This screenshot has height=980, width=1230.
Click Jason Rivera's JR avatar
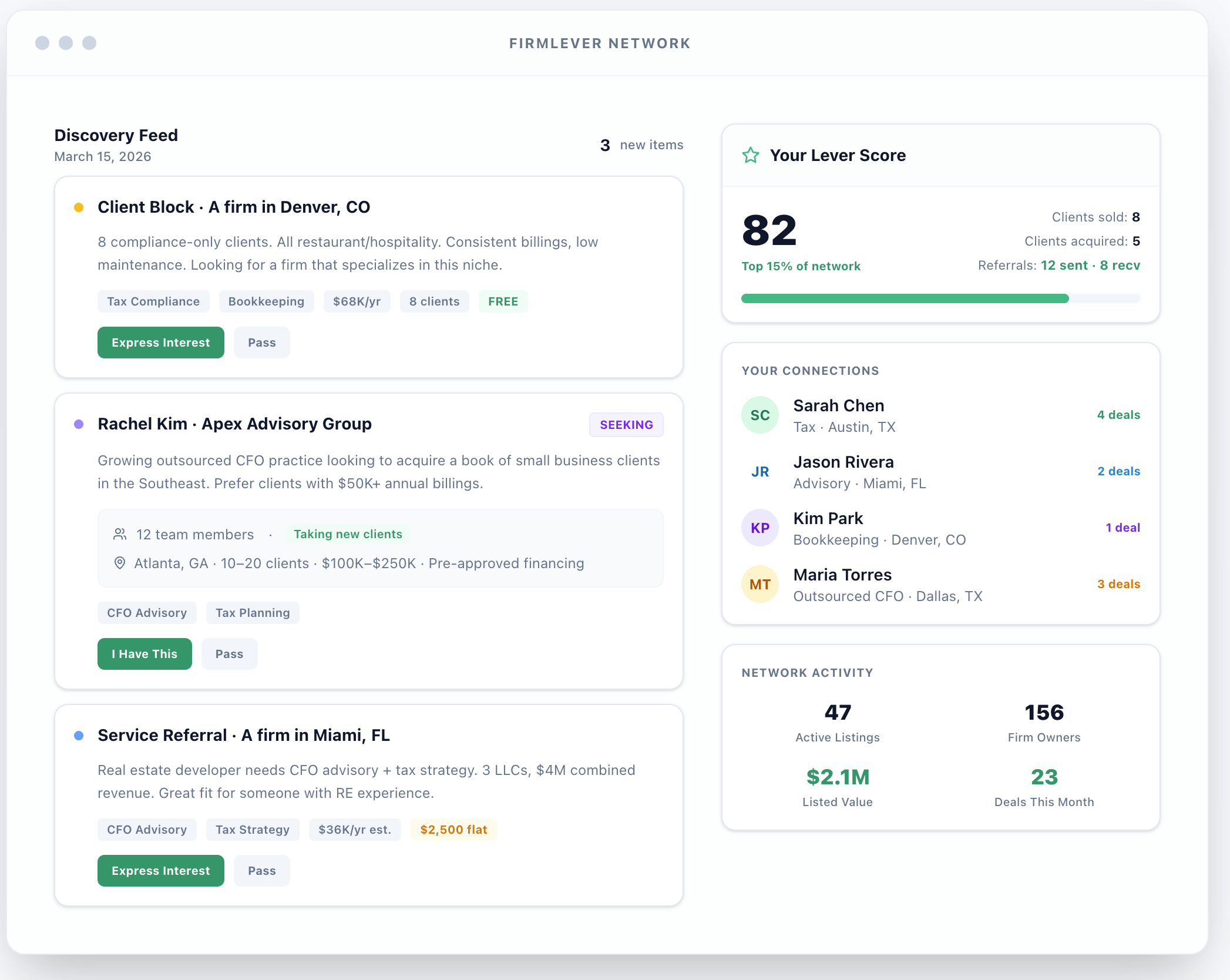(x=759, y=472)
